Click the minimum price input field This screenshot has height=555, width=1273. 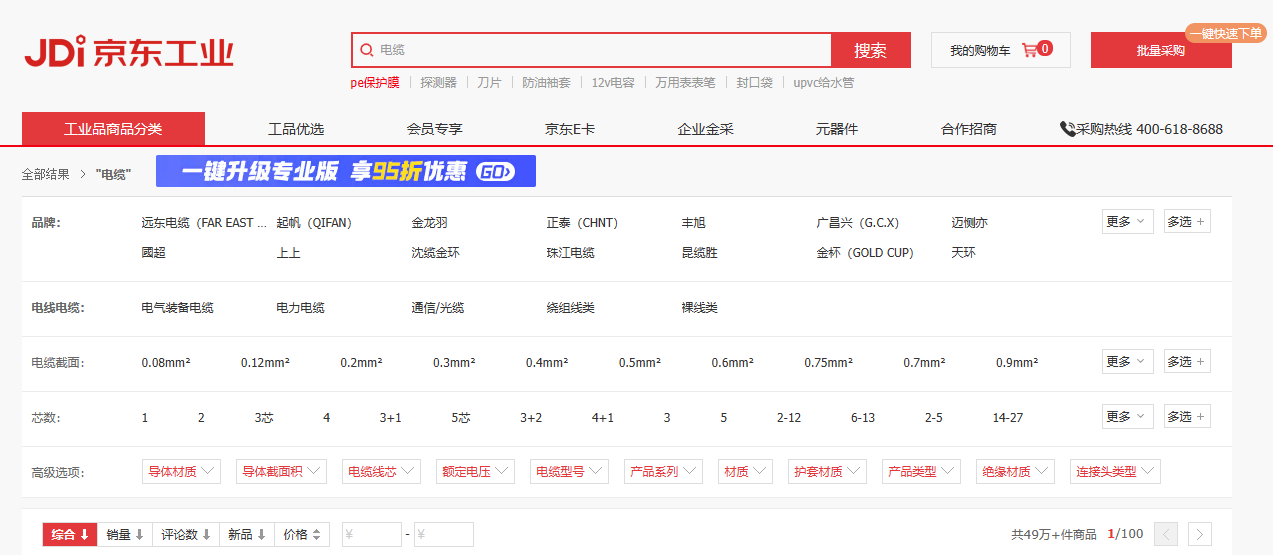pos(372,535)
